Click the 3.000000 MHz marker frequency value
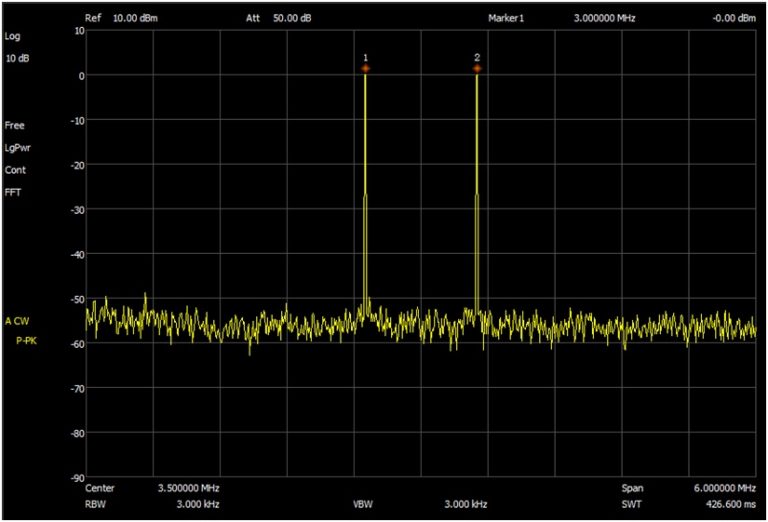768x522 pixels. click(604, 19)
